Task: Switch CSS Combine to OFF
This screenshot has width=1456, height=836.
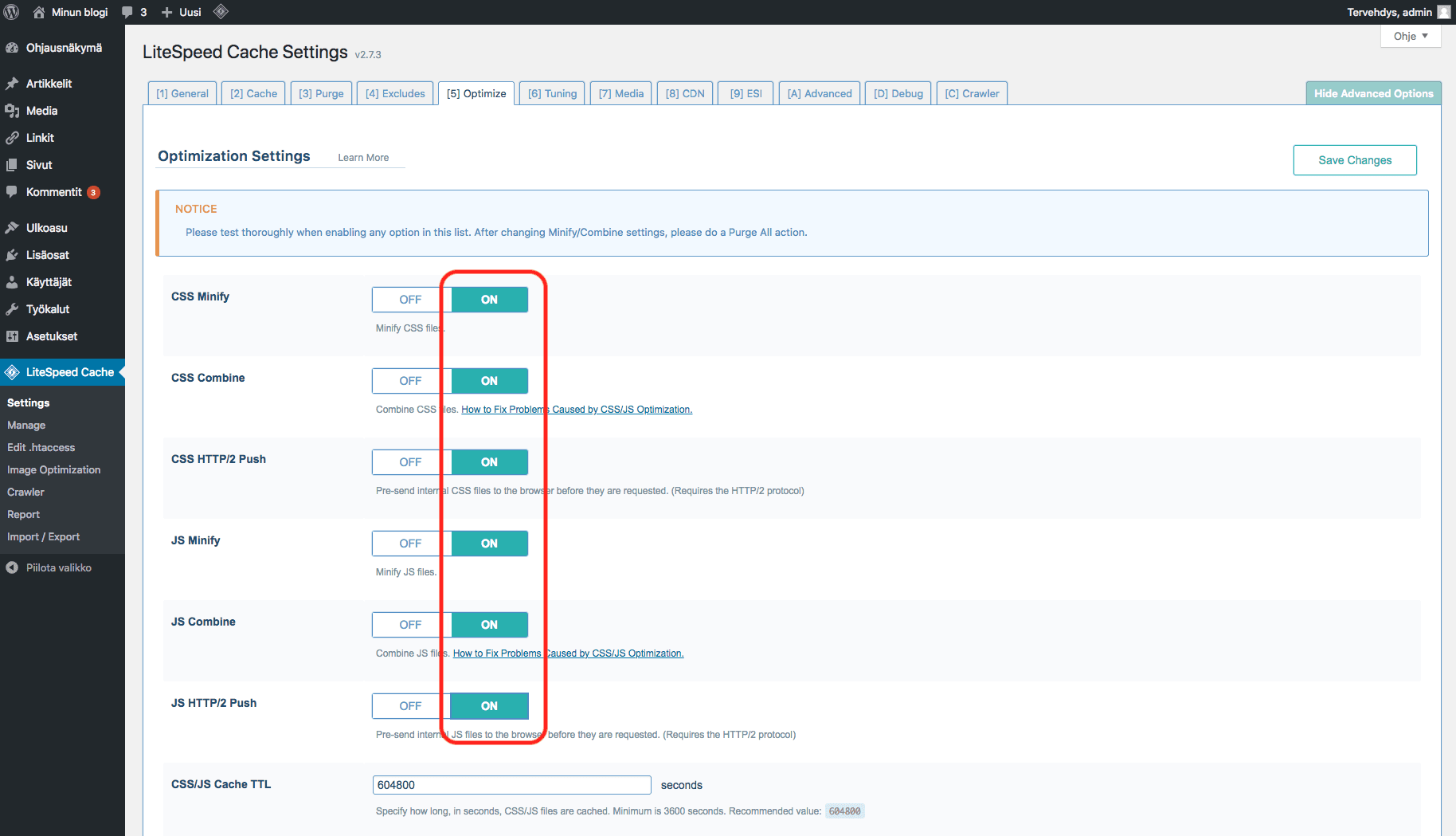Action: (x=411, y=381)
